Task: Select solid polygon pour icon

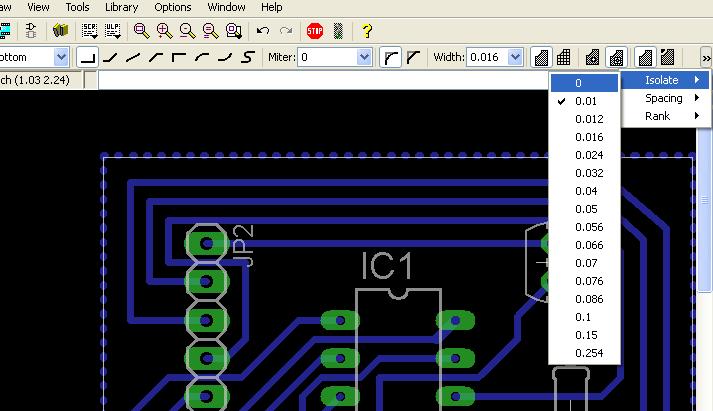Action: tap(541, 57)
